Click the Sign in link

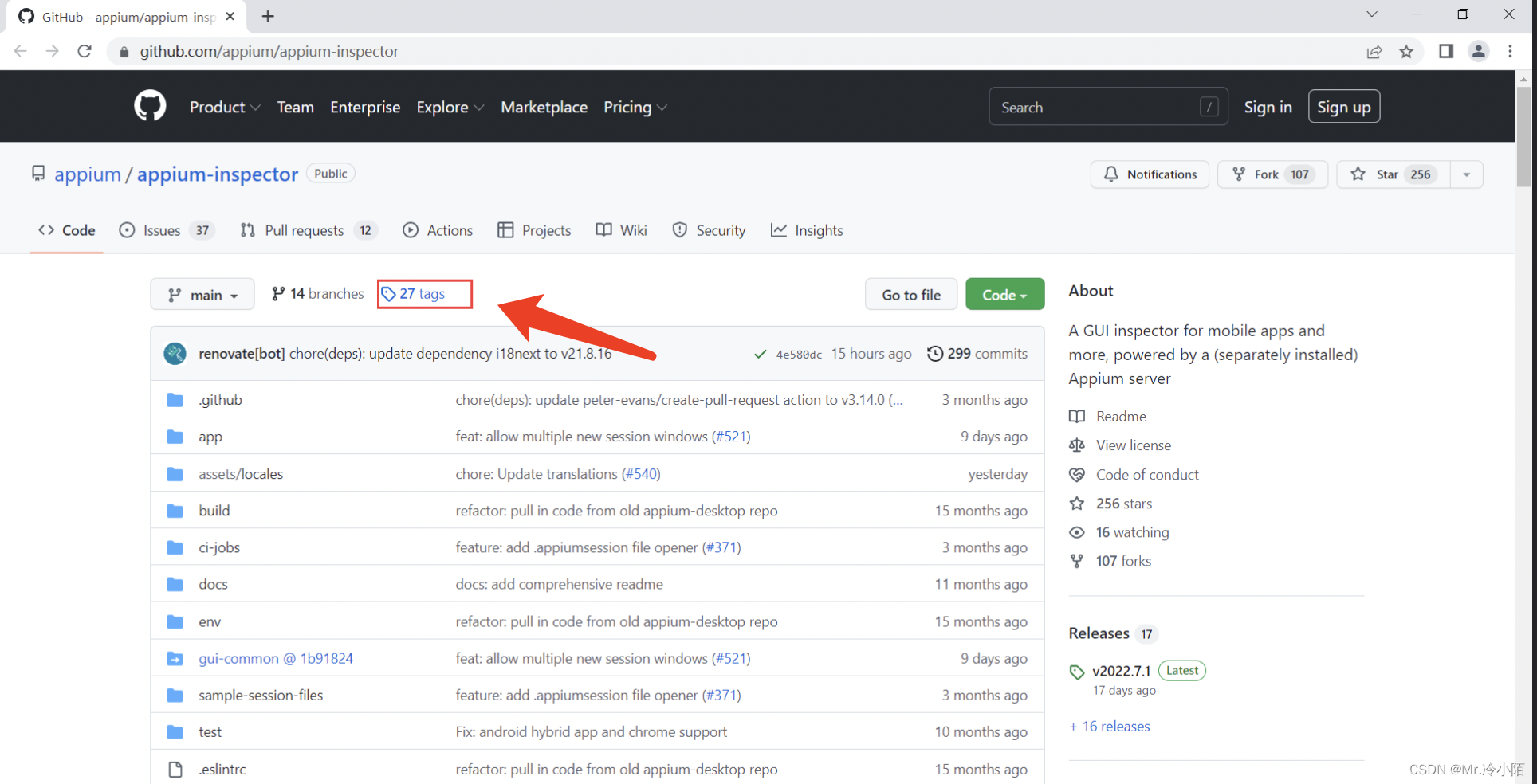[x=1268, y=107]
